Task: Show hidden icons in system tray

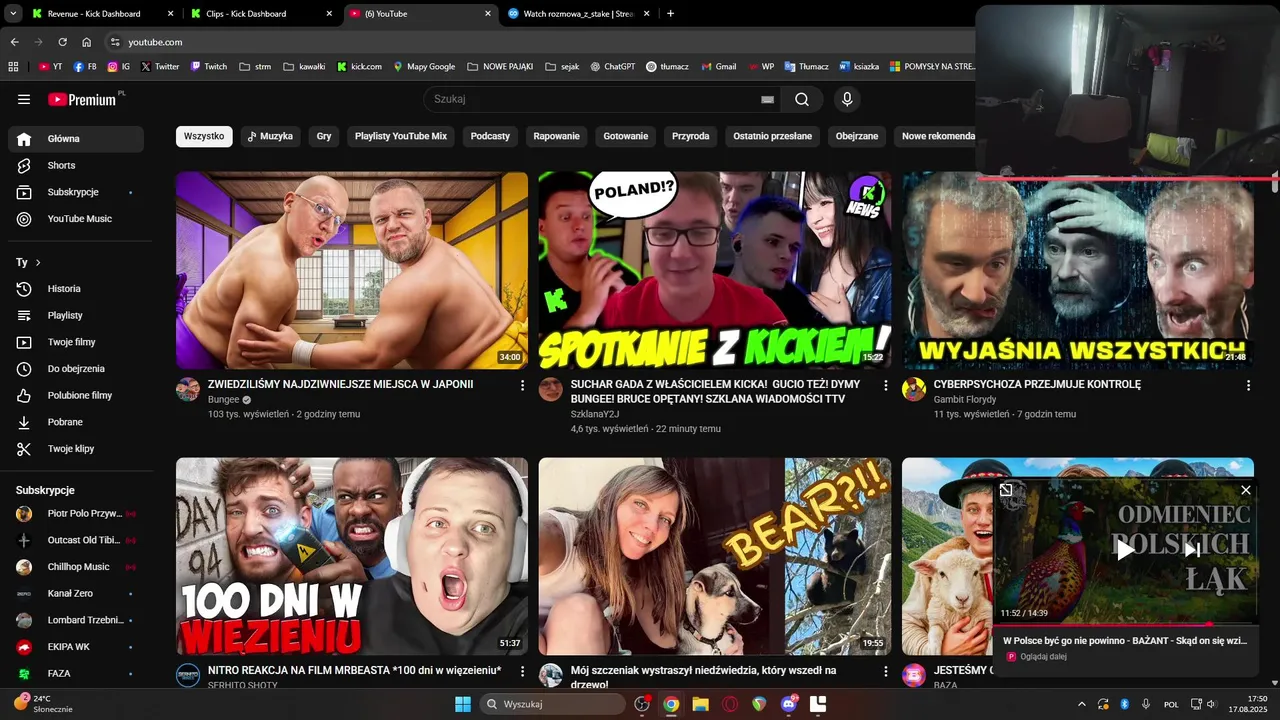Action: (x=1082, y=705)
